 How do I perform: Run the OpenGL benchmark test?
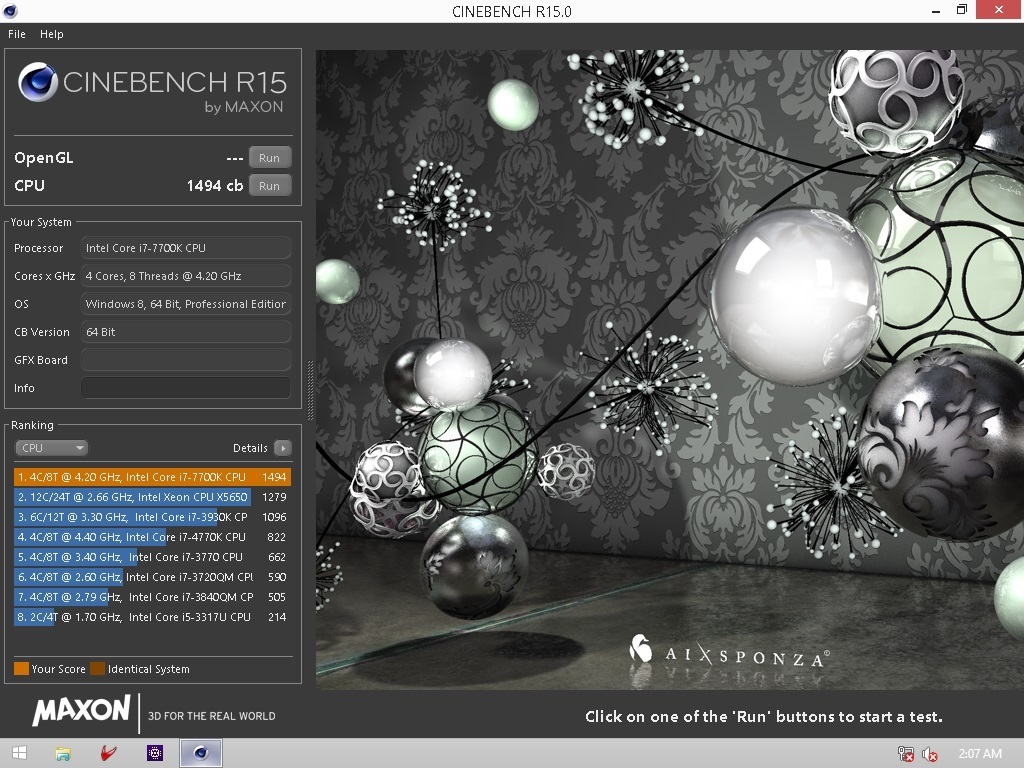click(x=269, y=157)
